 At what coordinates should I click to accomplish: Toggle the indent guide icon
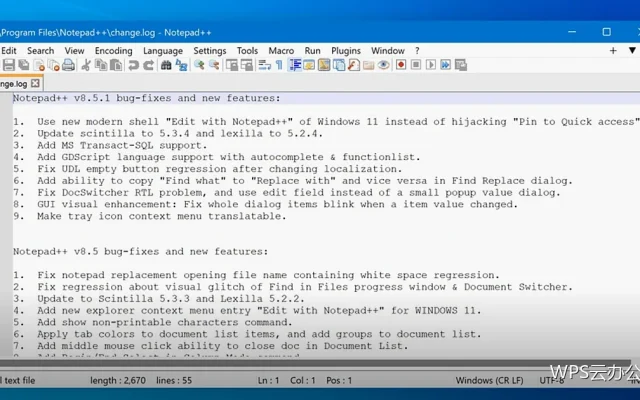295,65
